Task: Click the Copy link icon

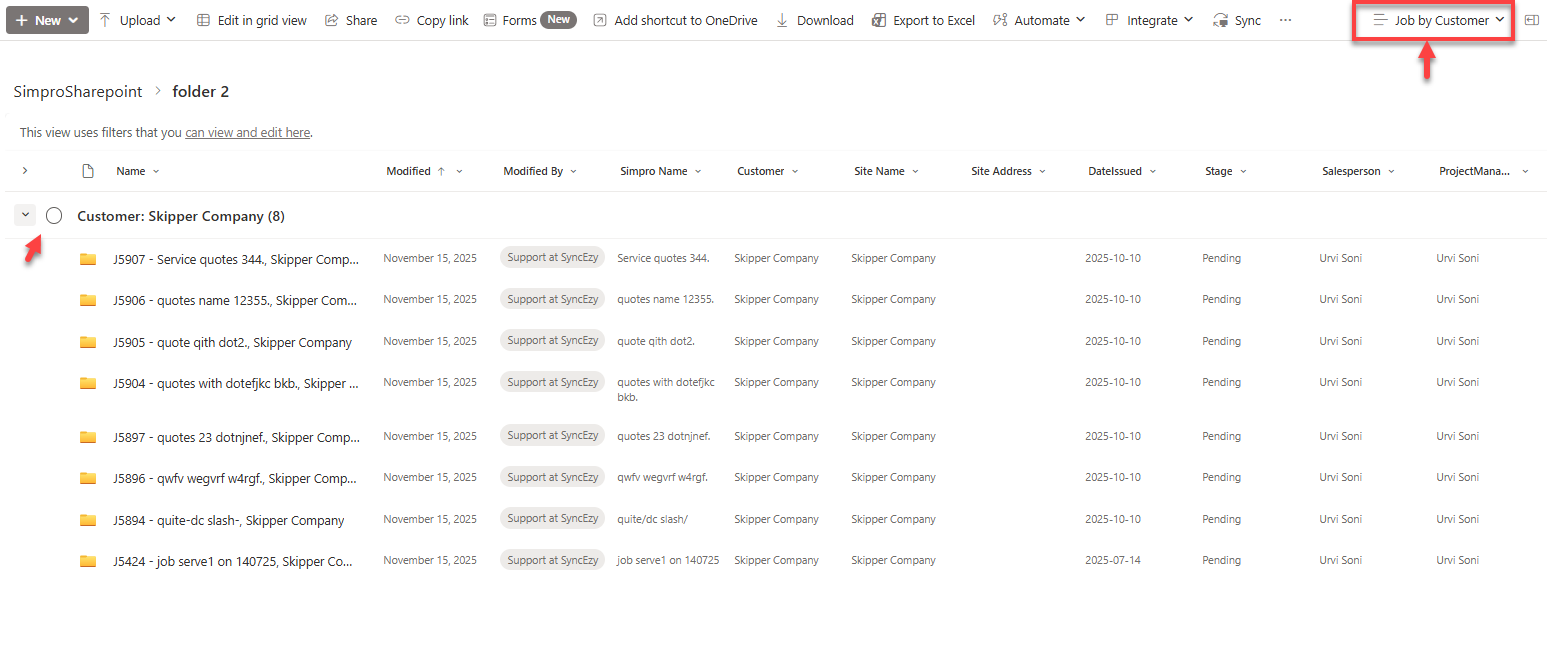Action: pyautogui.click(x=401, y=20)
